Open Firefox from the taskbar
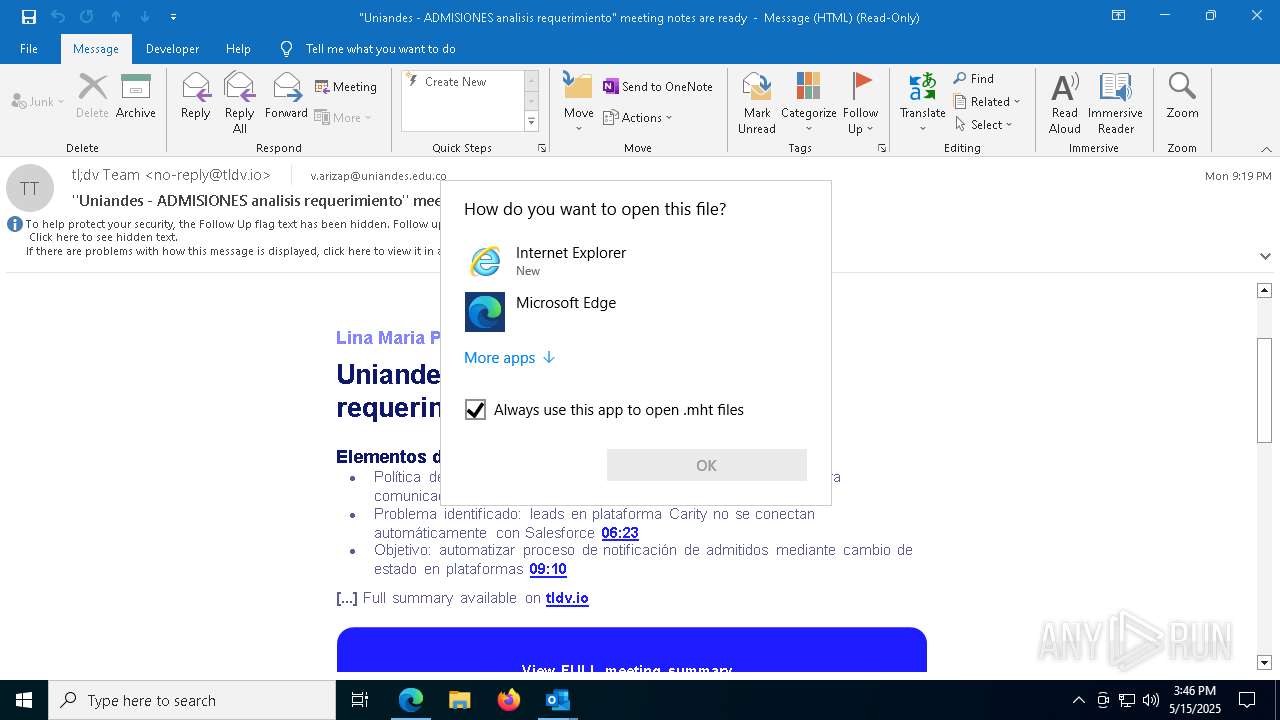 [509, 700]
